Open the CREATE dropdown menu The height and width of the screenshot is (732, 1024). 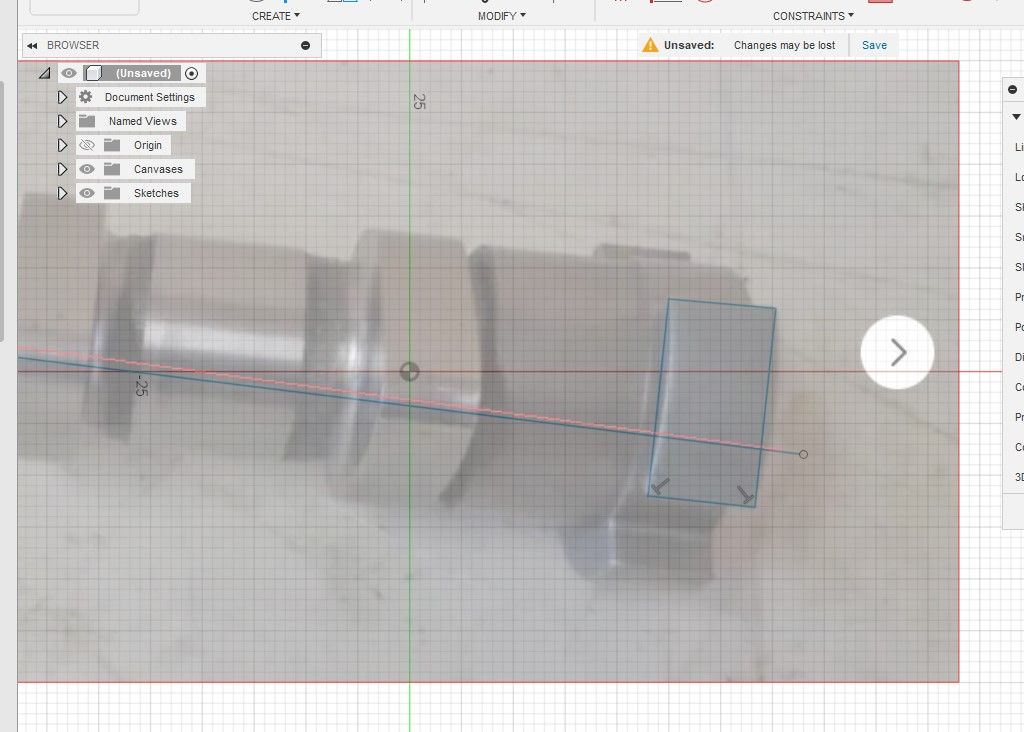[x=276, y=16]
